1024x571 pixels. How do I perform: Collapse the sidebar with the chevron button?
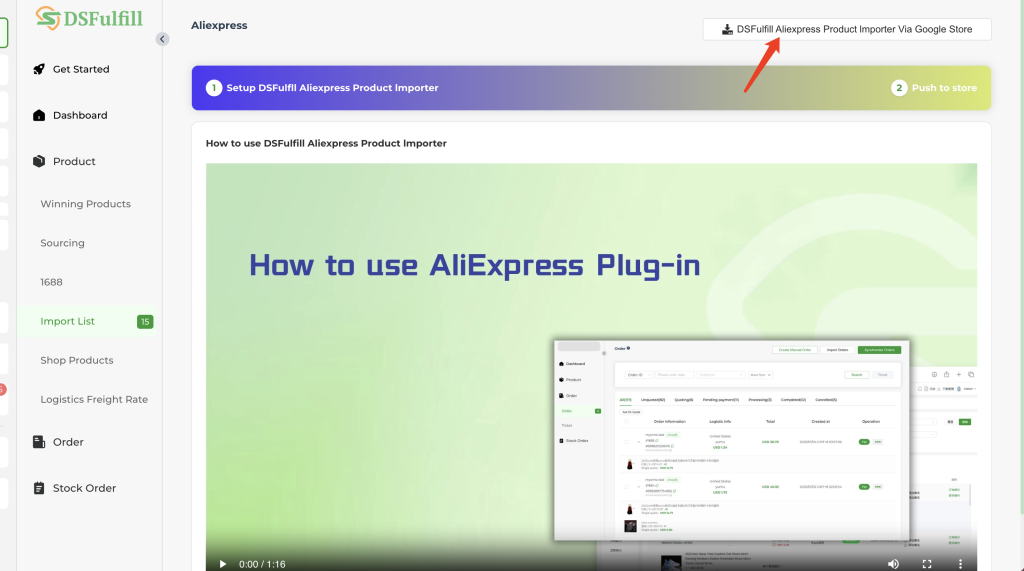click(162, 39)
